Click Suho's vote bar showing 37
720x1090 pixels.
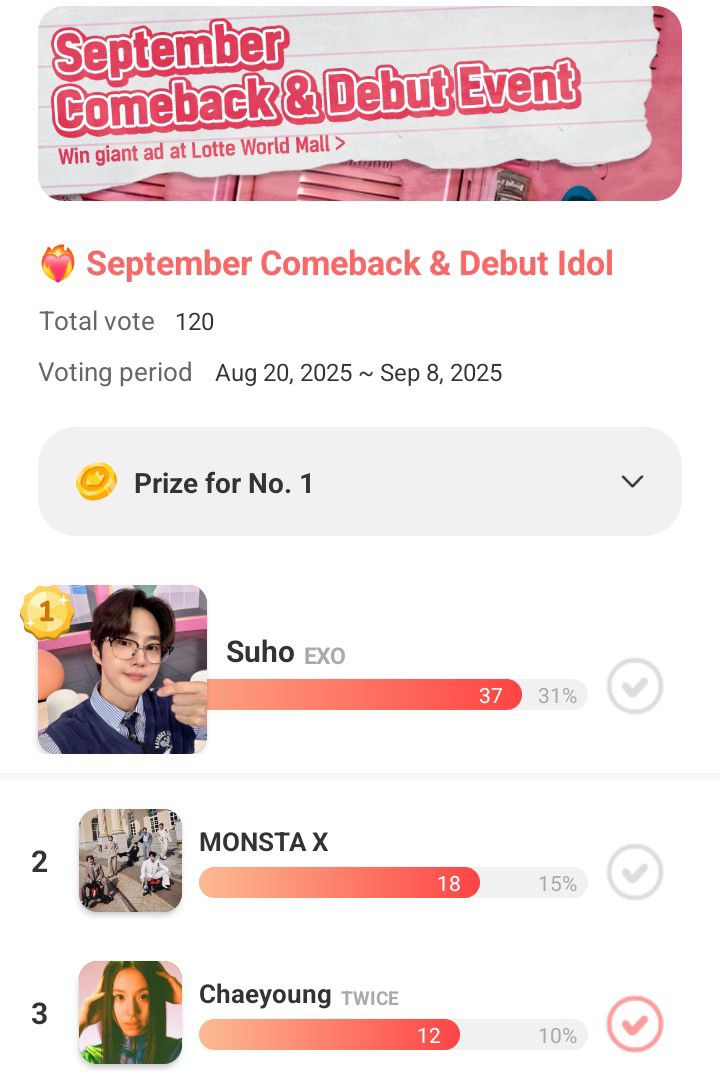(397, 694)
